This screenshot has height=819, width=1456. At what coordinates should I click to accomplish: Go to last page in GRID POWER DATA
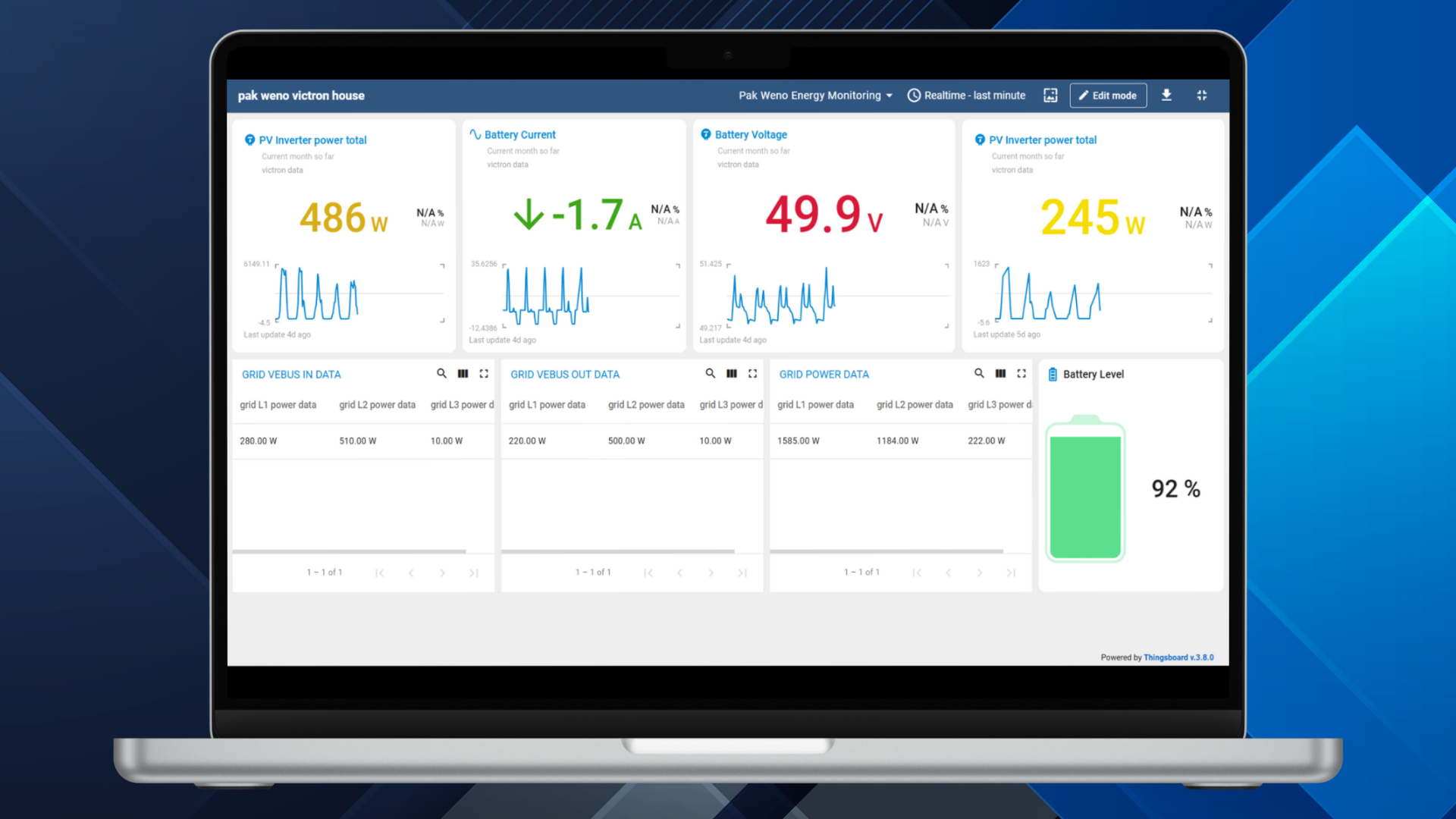click(1011, 573)
